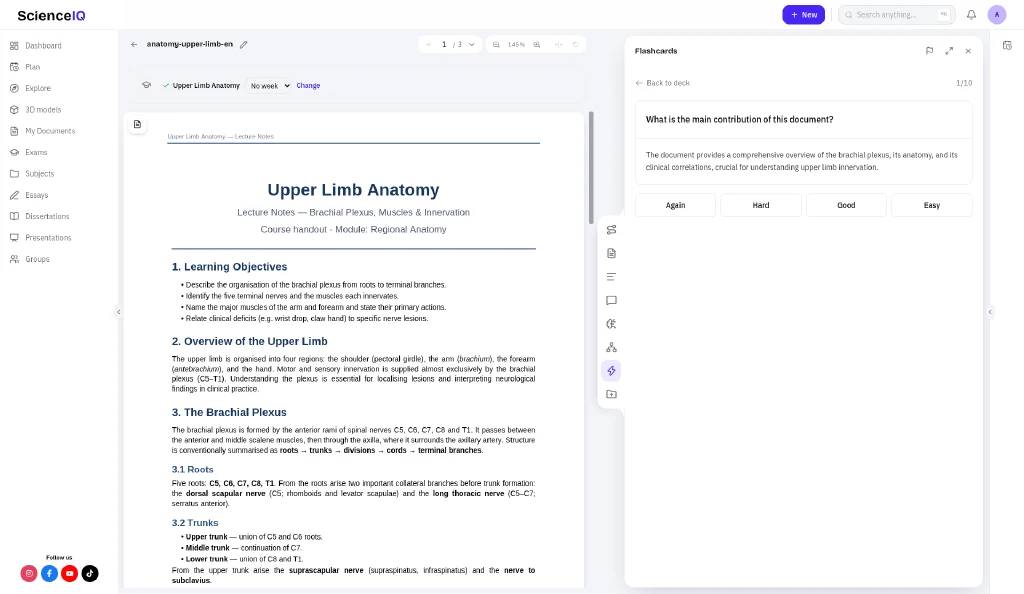Zoom in the document
This screenshot has height=594, width=1024.
[x=537, y=44]
